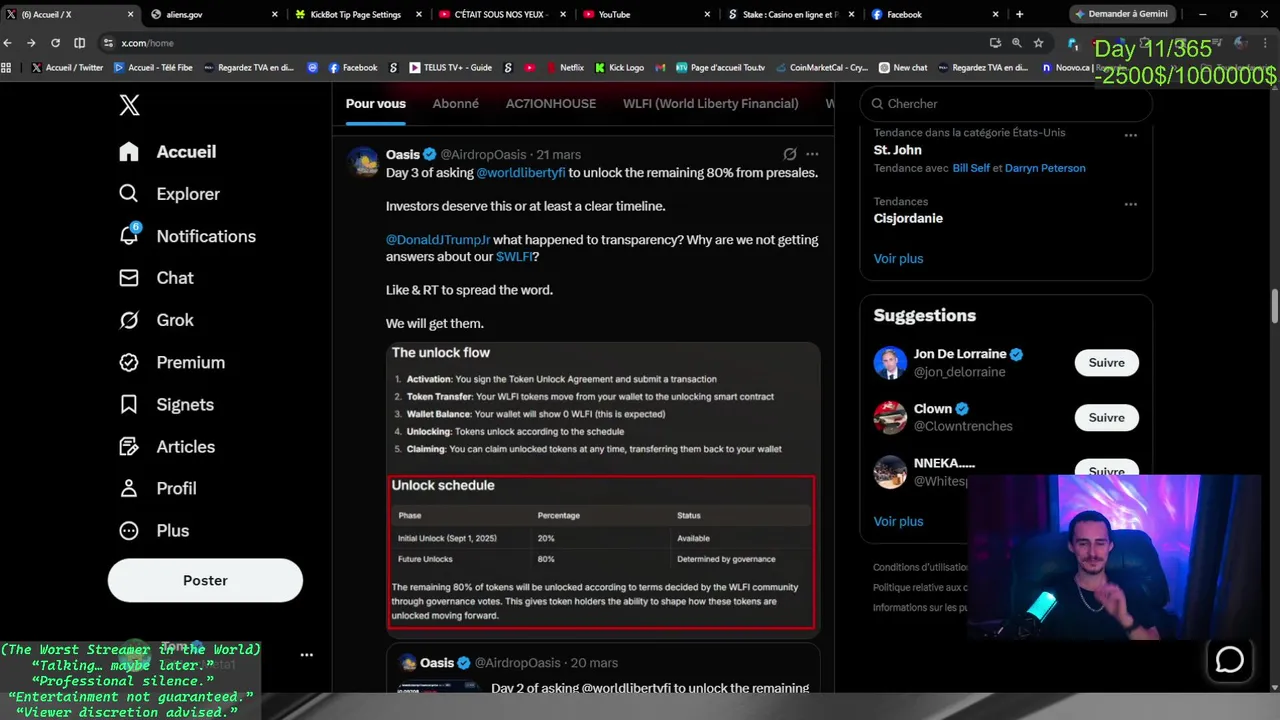
Task: Click browser back arrow
Action: click(x=8, y=43)
